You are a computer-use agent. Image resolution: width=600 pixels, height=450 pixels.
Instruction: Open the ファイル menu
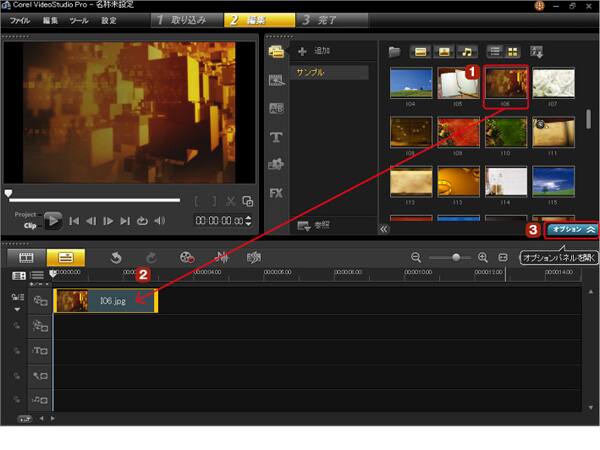[20, 20]
